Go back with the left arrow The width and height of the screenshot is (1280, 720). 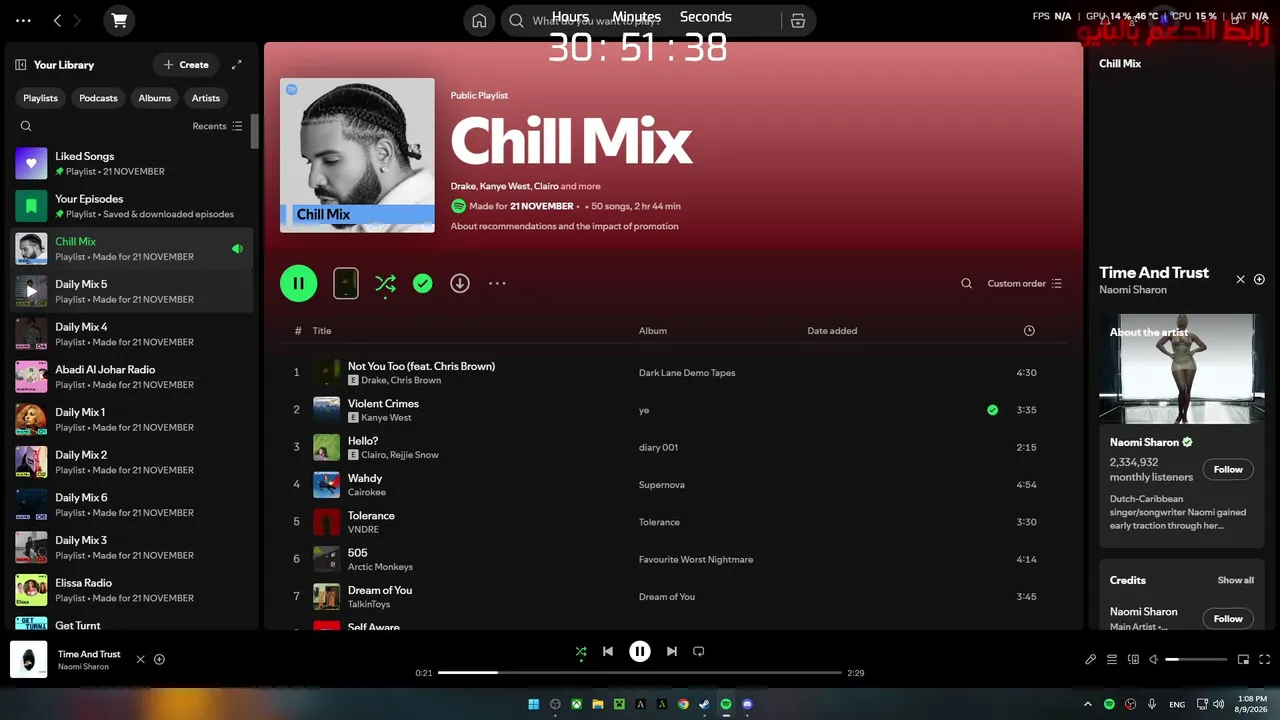57,20
